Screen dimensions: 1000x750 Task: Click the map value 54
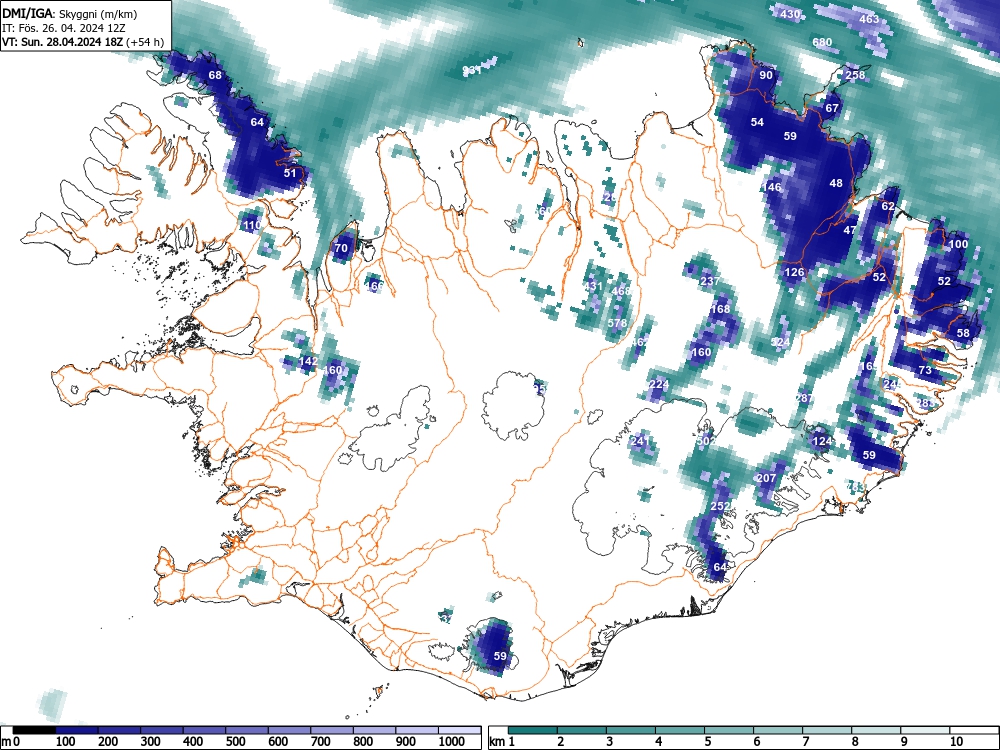point(757,122)
